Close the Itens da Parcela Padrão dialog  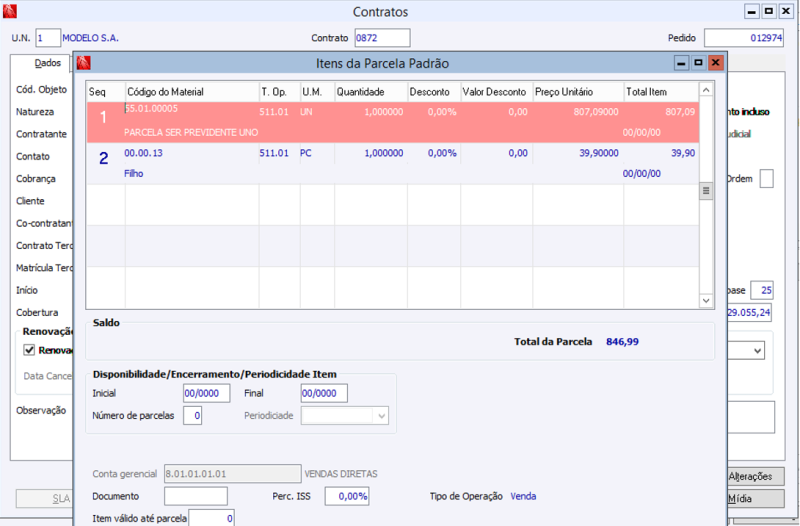(716, 63)
